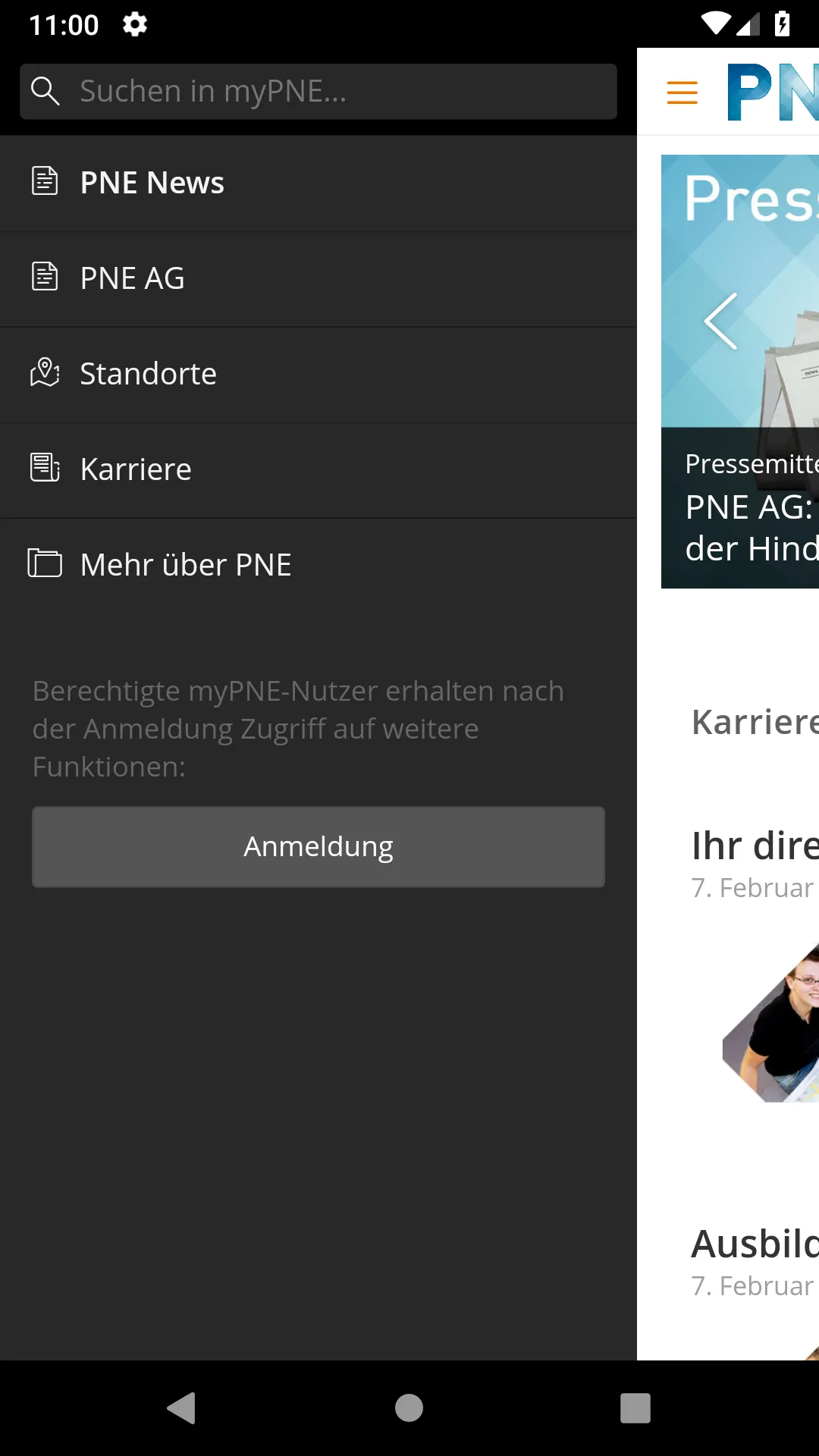Select the '7. Februar' date under 'Ihr dire...'
The height and width of the screenshot is (1456, 819).
coord(752,888)
